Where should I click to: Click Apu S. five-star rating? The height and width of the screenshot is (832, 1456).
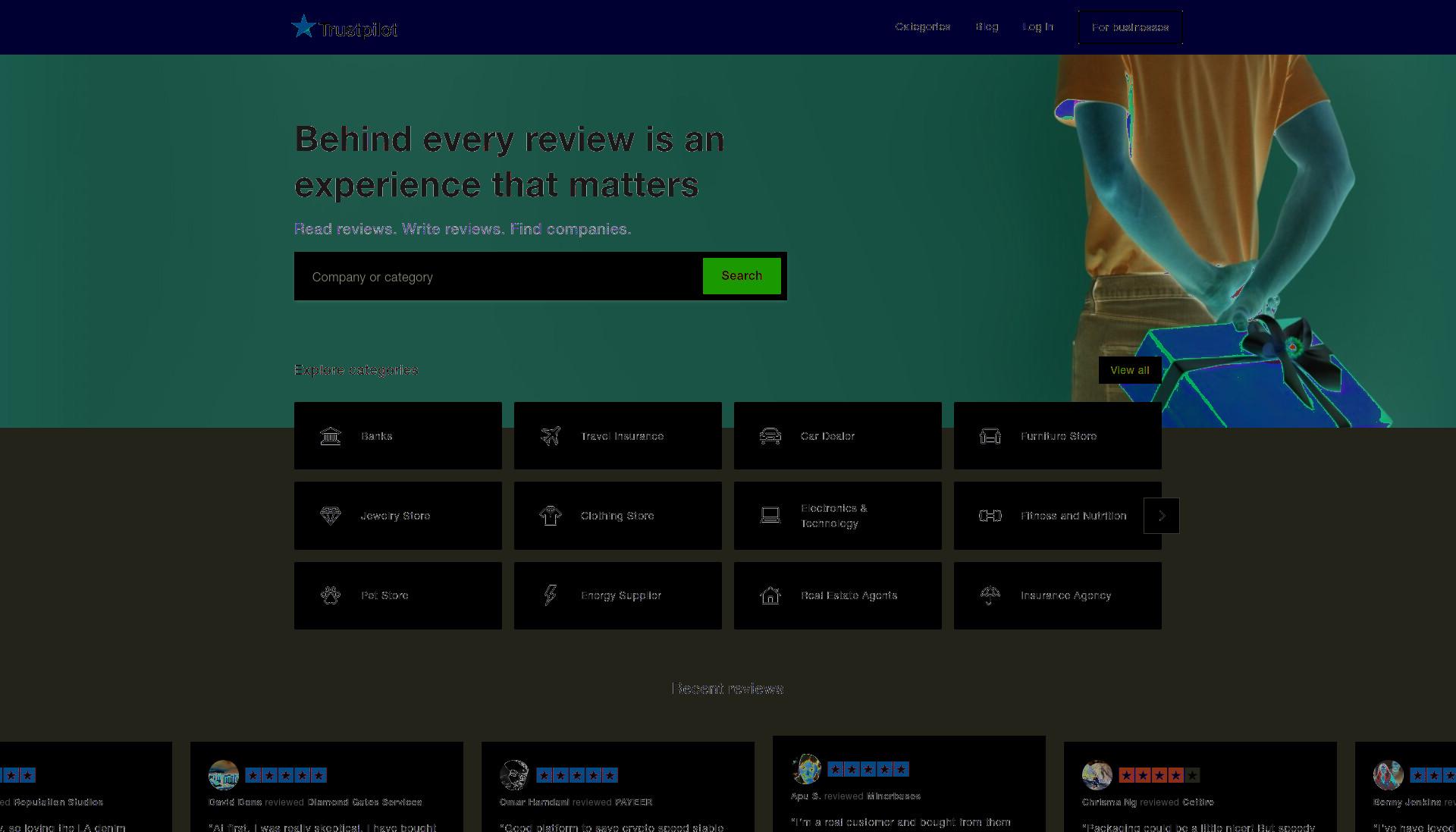click(x=868, y=769)
